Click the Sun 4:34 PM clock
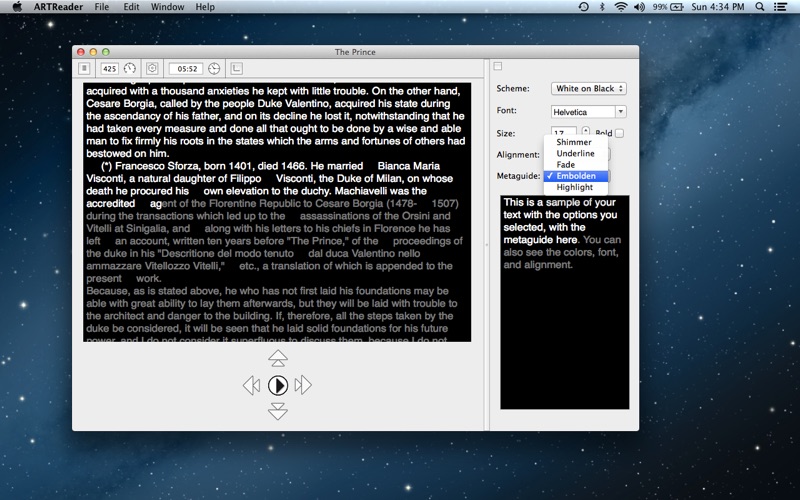The height and width of the screenshot is (500, 800). (718, 7)
